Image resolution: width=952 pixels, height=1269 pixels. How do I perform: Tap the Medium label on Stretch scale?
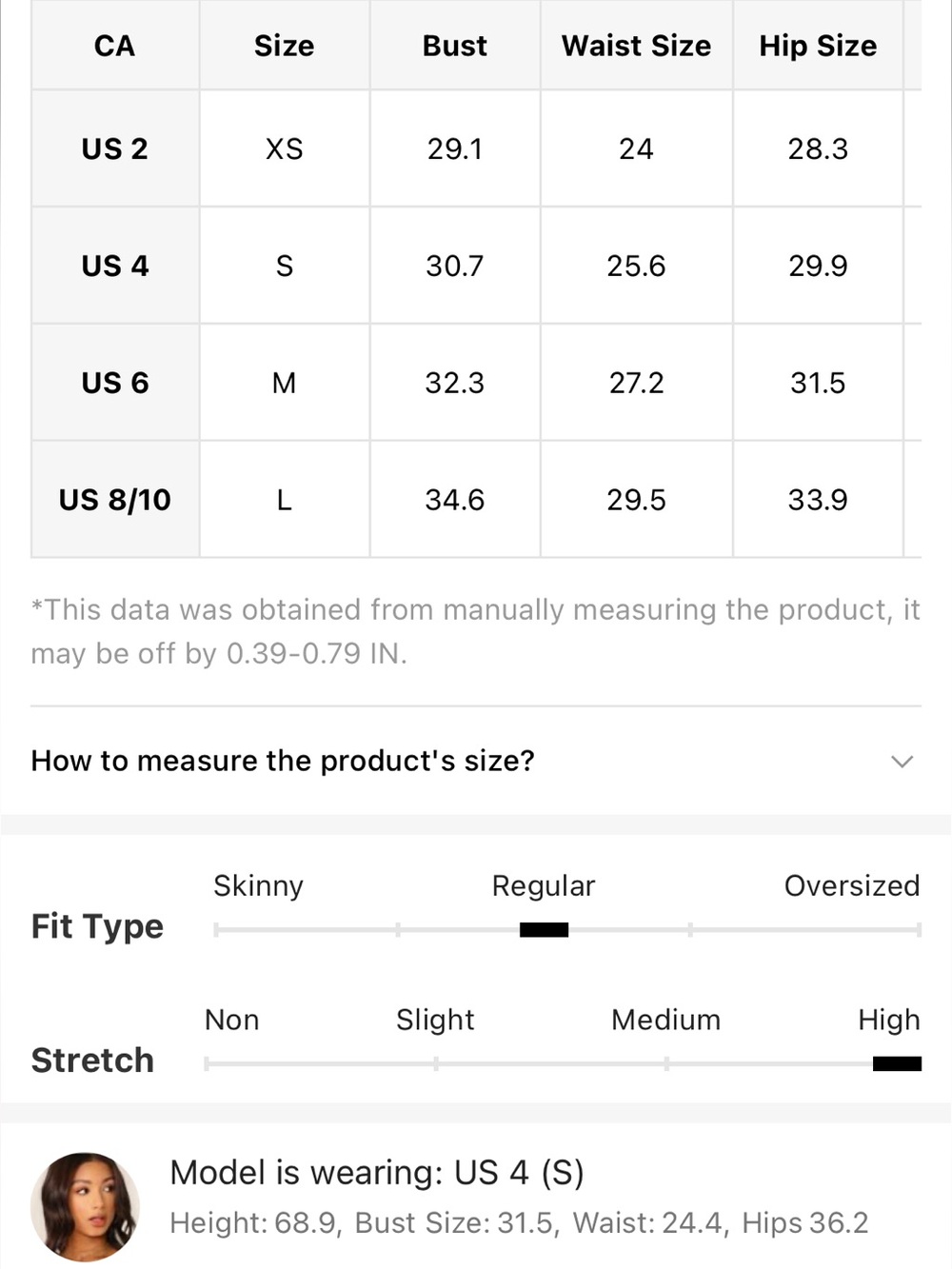(665, 1020)
